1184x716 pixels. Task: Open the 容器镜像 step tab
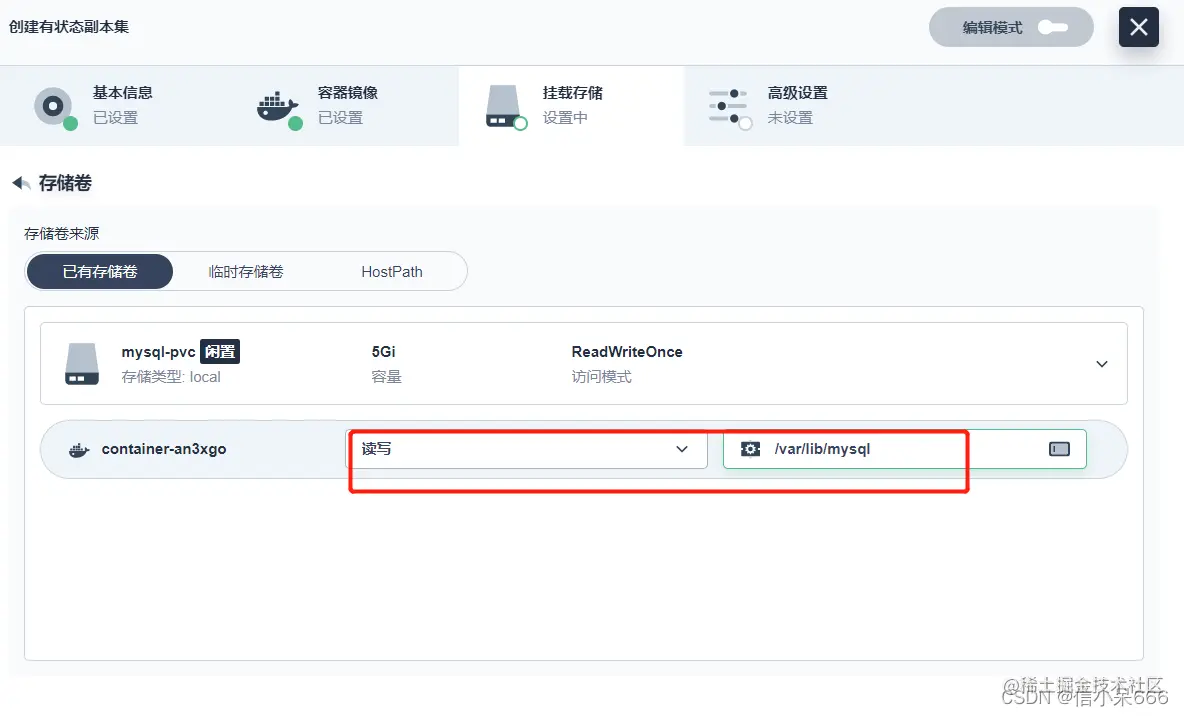point(345,106)
